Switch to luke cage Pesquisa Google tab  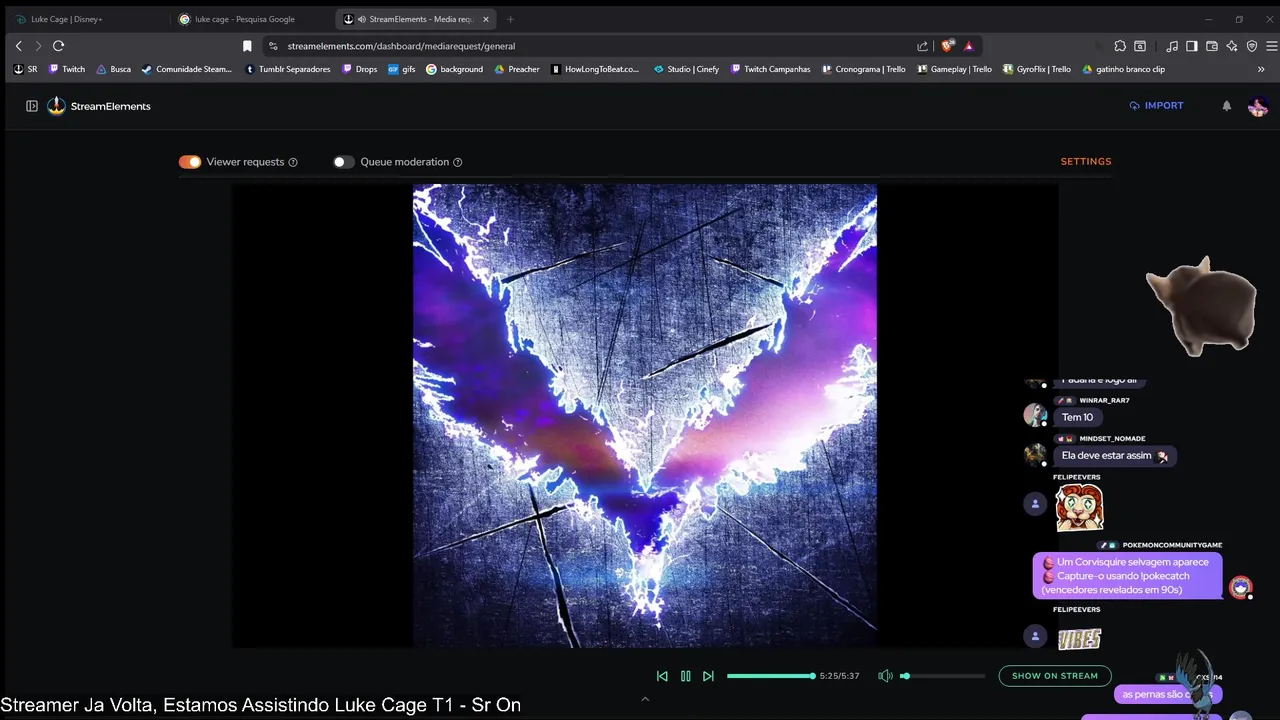[x=250, y=19]
